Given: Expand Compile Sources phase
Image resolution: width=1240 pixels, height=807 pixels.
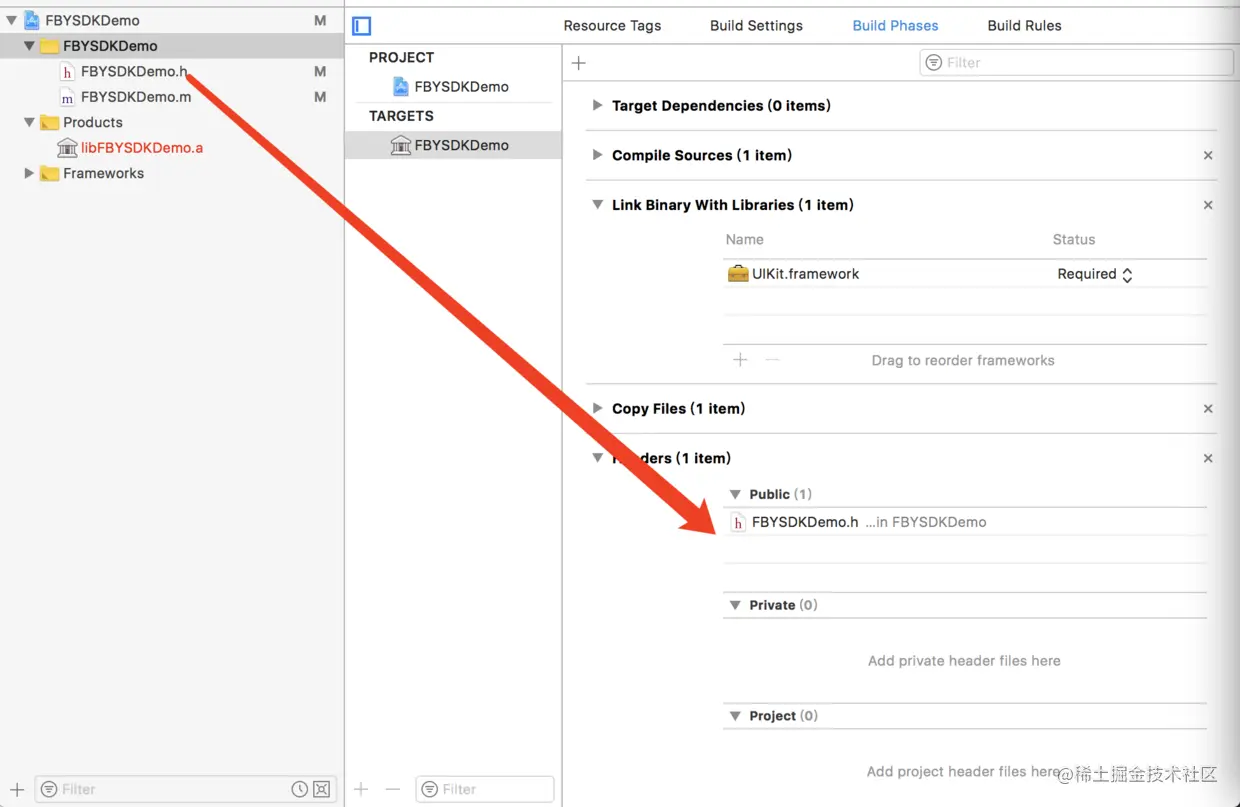Looking at the screenshot, I should point(597,155).
